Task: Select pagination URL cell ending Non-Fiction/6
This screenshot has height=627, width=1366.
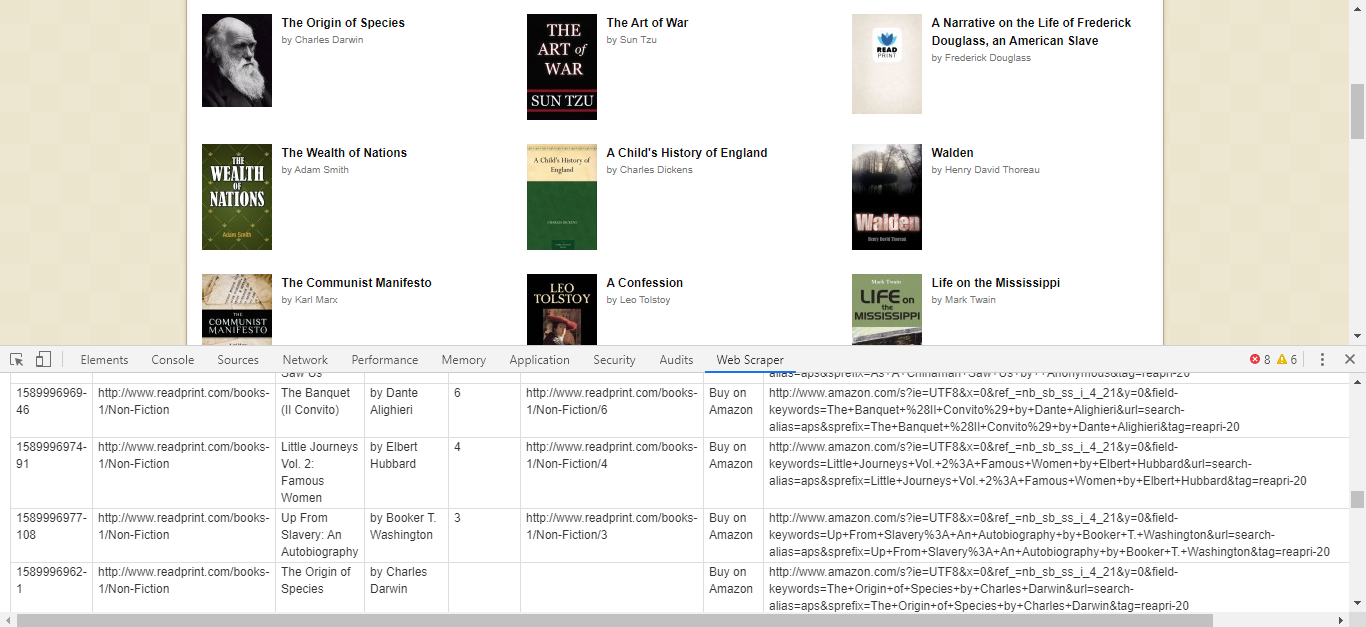Action: tap(612, 410)
